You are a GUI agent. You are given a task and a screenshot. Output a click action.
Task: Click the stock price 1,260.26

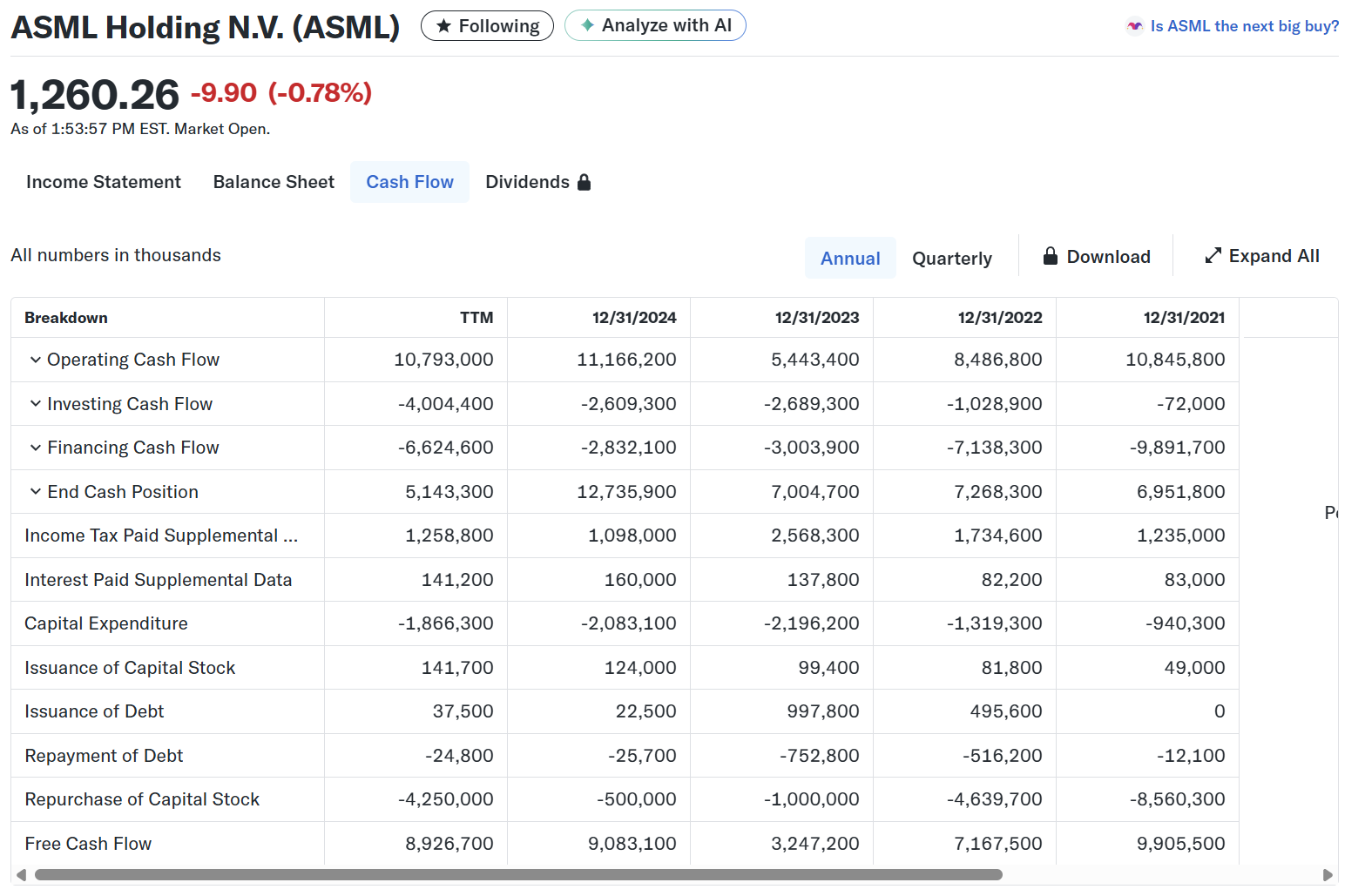[x=95, y=94]
